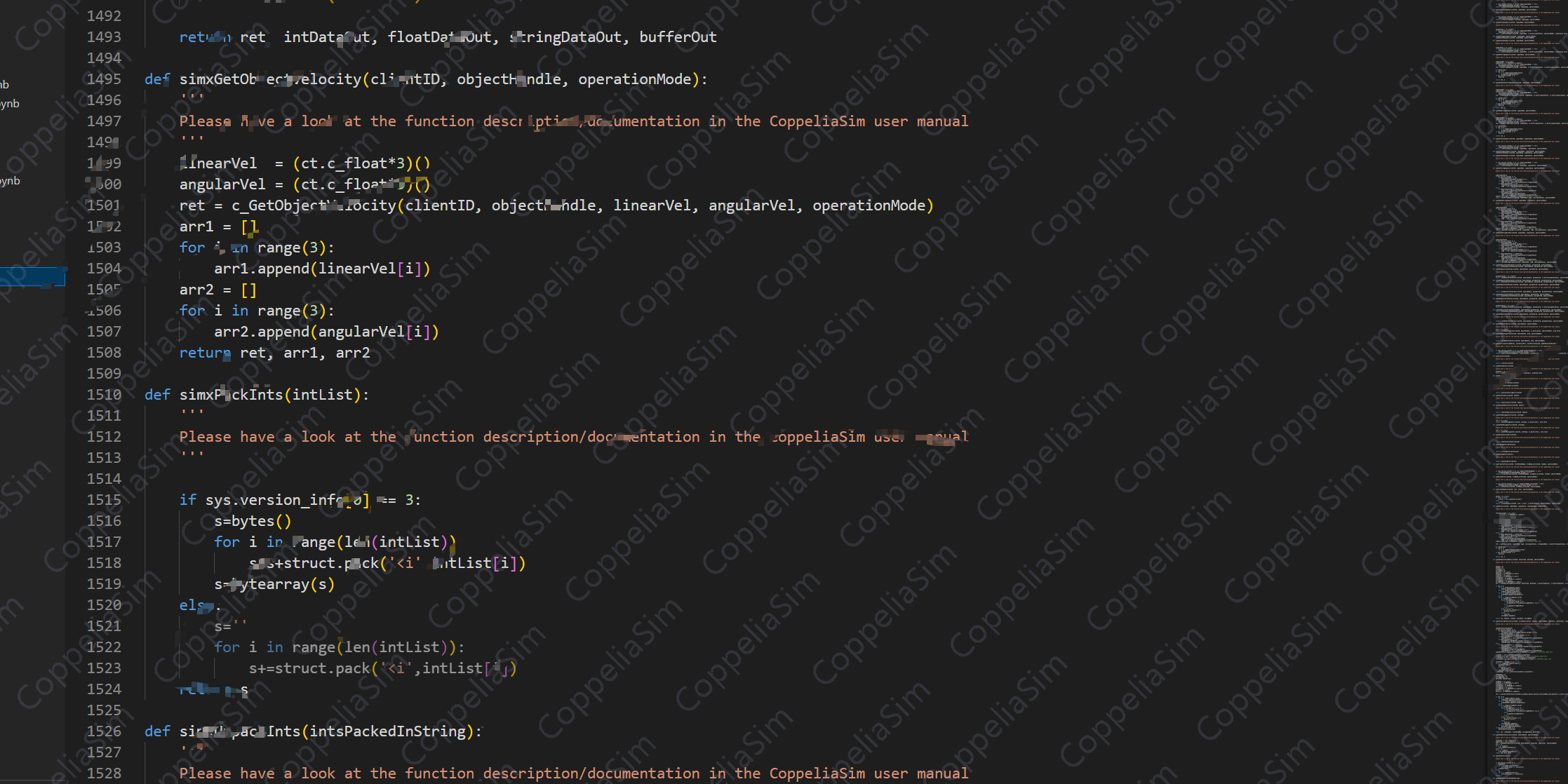Click the simxGetObjectVelocity function name
Screen dimensions: 1568x784
click(270, 79)
